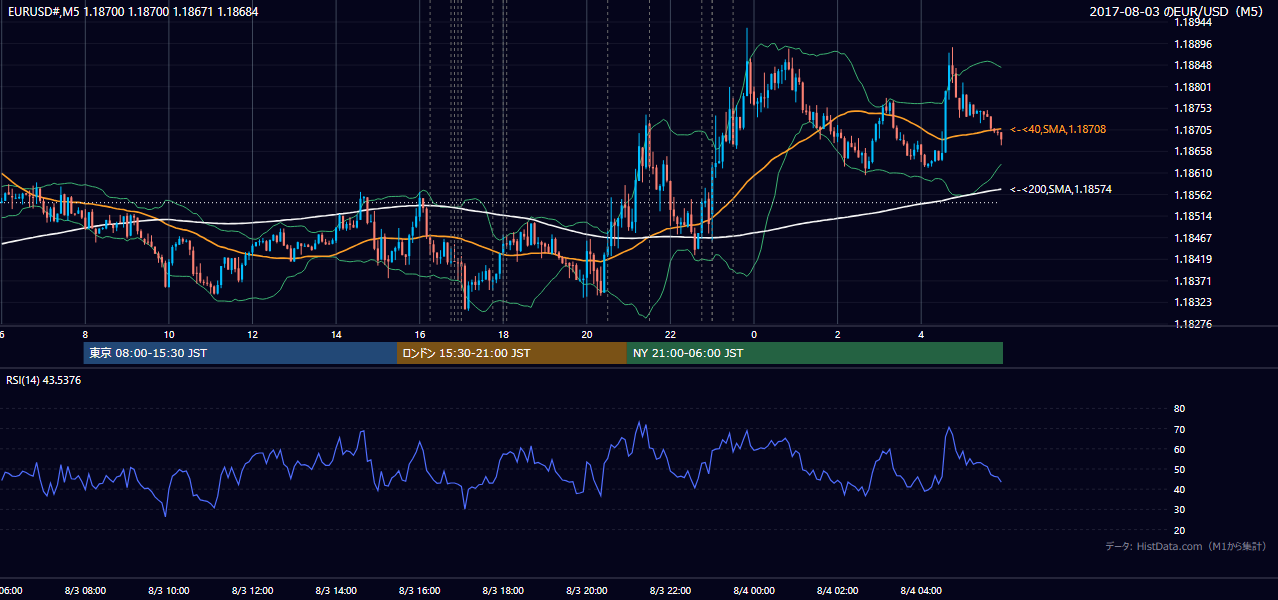The image size is (1278, 600).
Task: Click hour tick 14 under price chart
Action: (337, 335)
